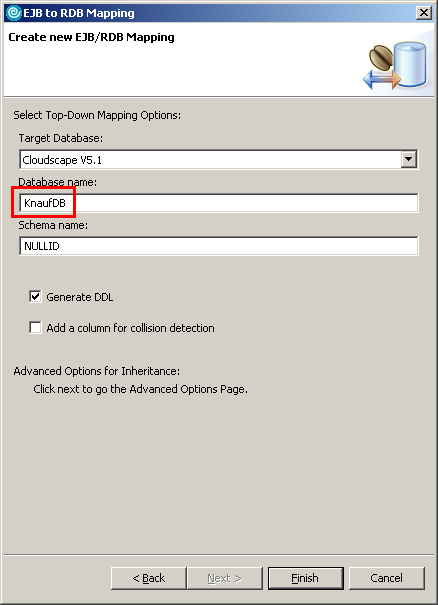This screenshot has width=438, height=605.
Task: Click the swirl application icon in title bar
Action: 14,13
